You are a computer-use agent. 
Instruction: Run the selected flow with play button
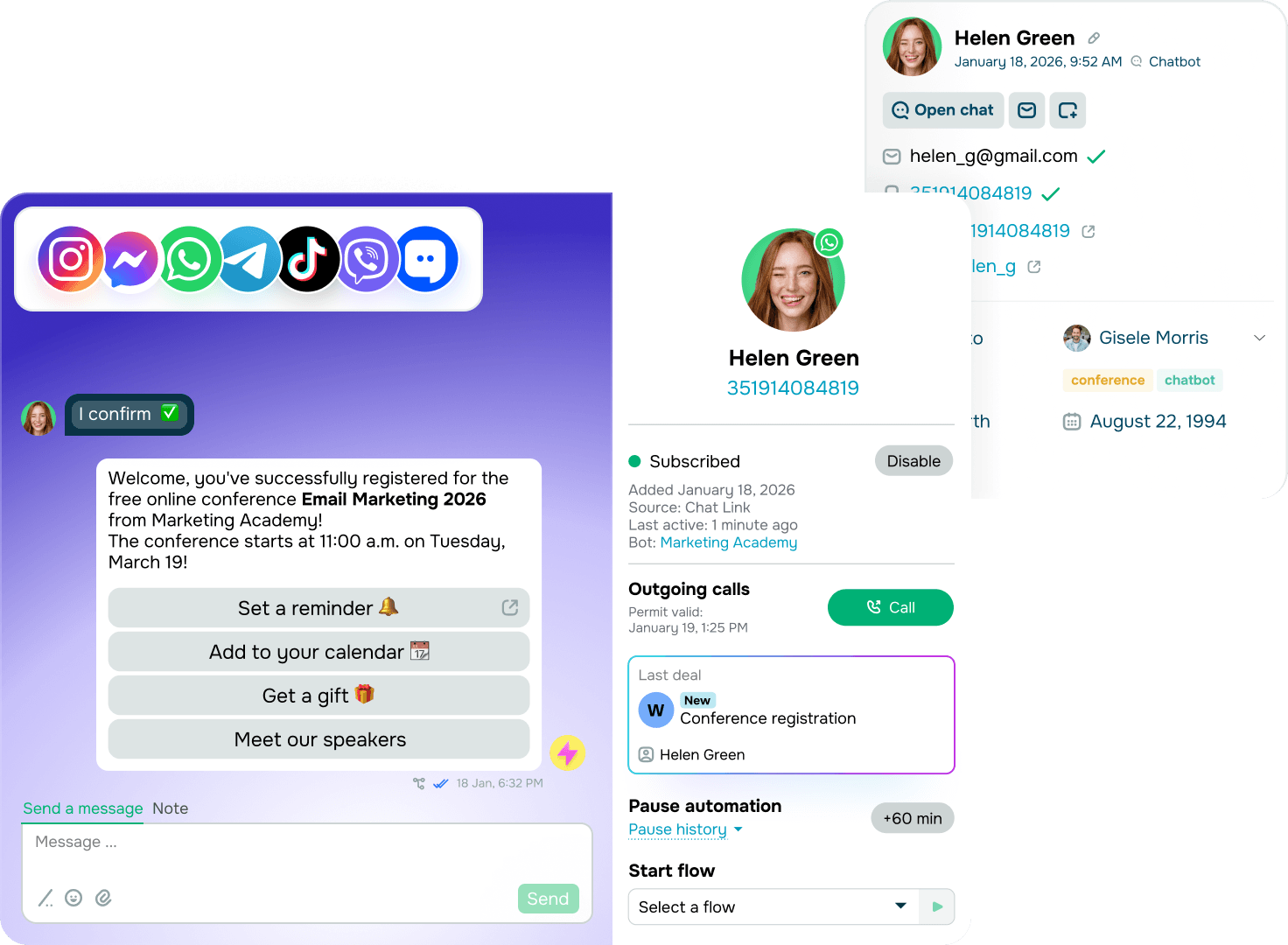[937, 906]
